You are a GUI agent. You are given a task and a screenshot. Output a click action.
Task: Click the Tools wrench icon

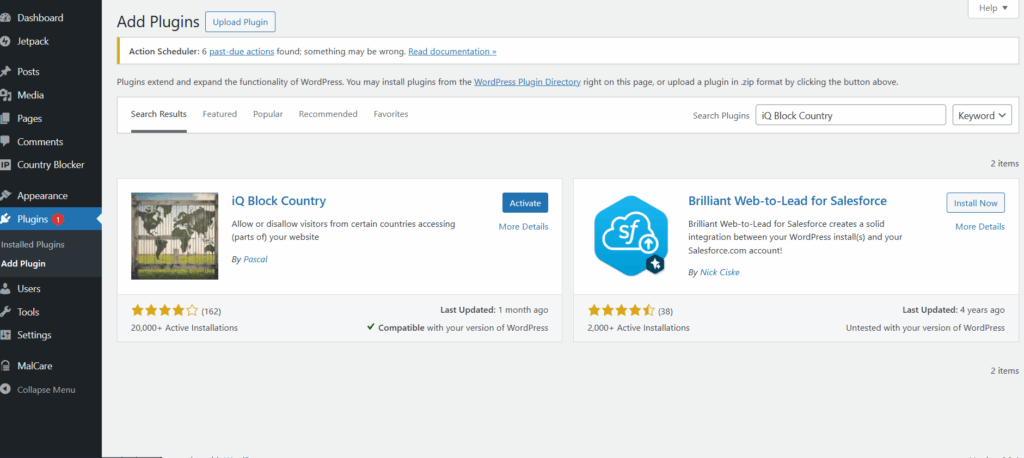[x=5, y=312]
